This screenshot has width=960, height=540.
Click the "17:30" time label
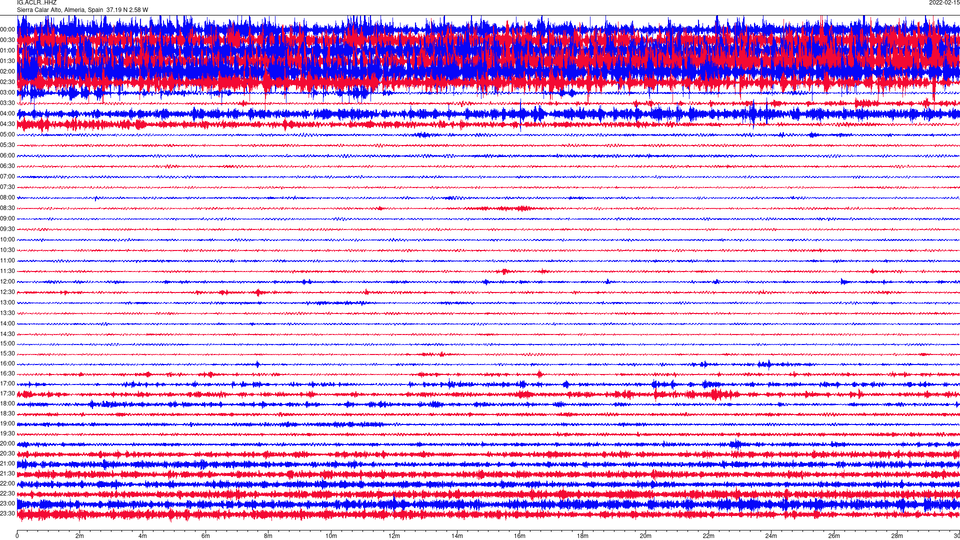tap(7, 394)
